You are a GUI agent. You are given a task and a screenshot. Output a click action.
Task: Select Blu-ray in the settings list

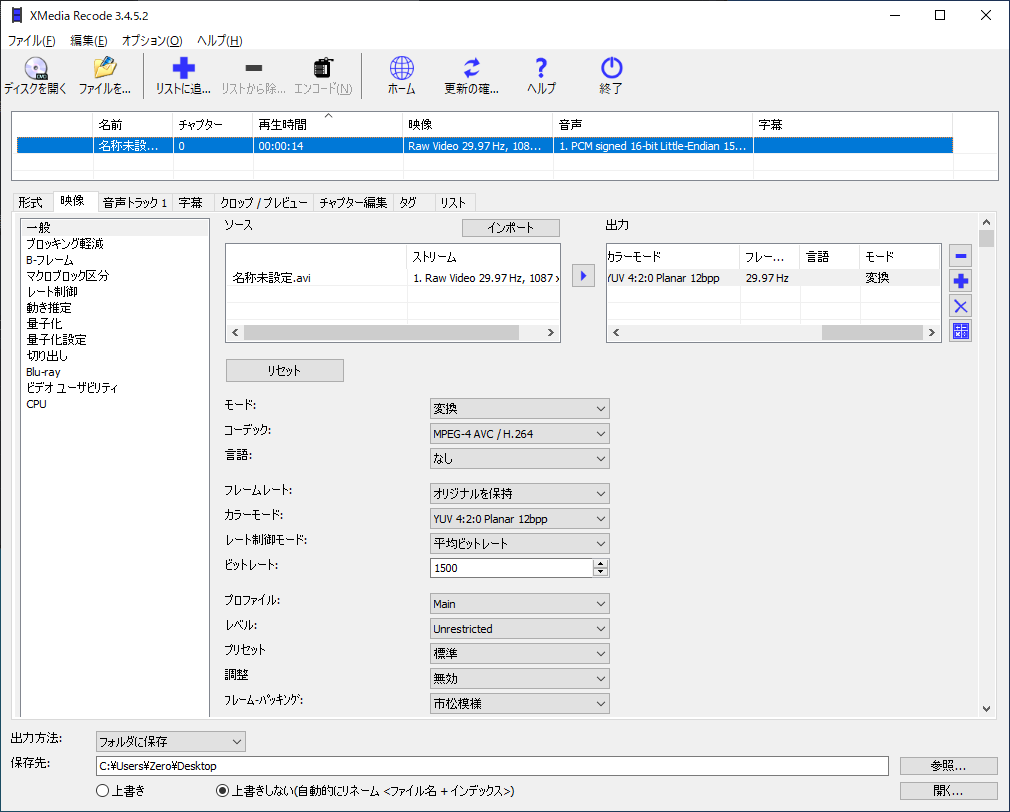coord(43,372)
